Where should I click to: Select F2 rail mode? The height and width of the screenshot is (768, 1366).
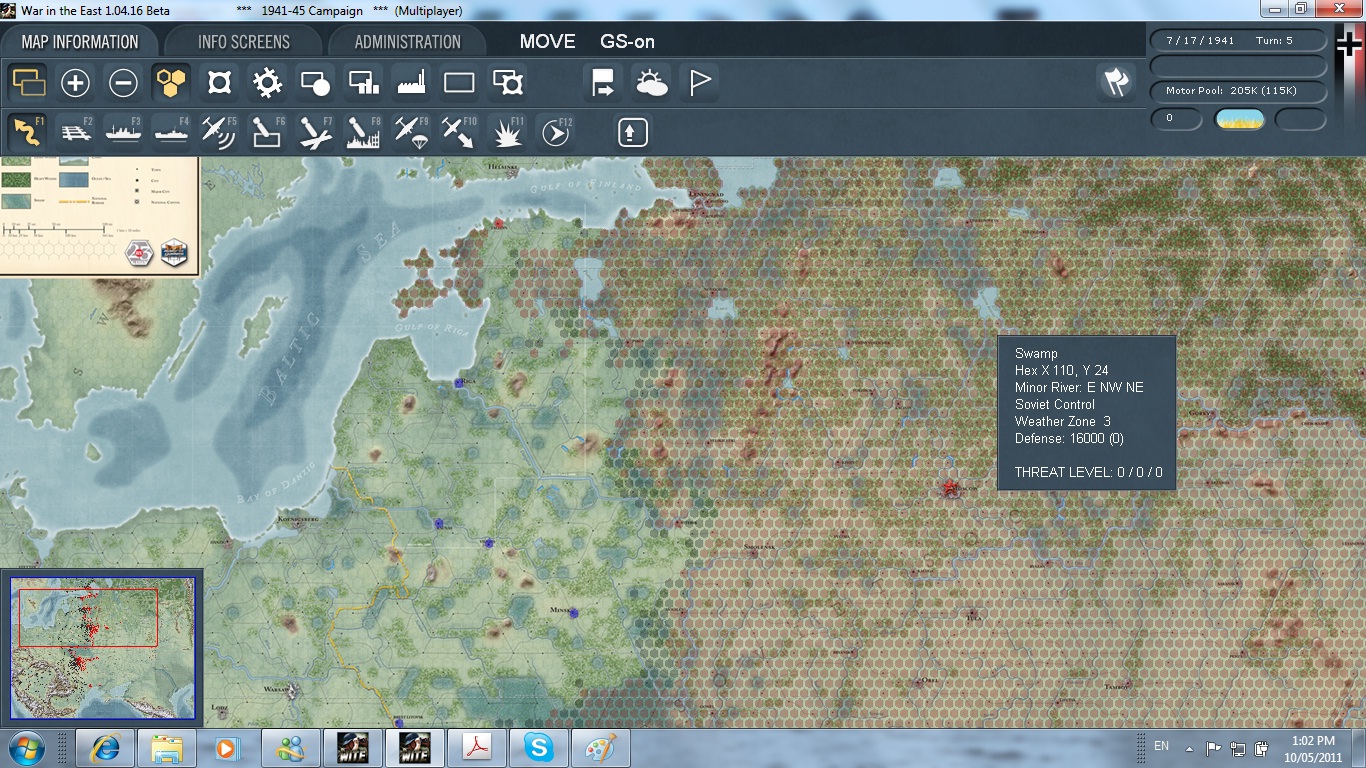[75, 132]
